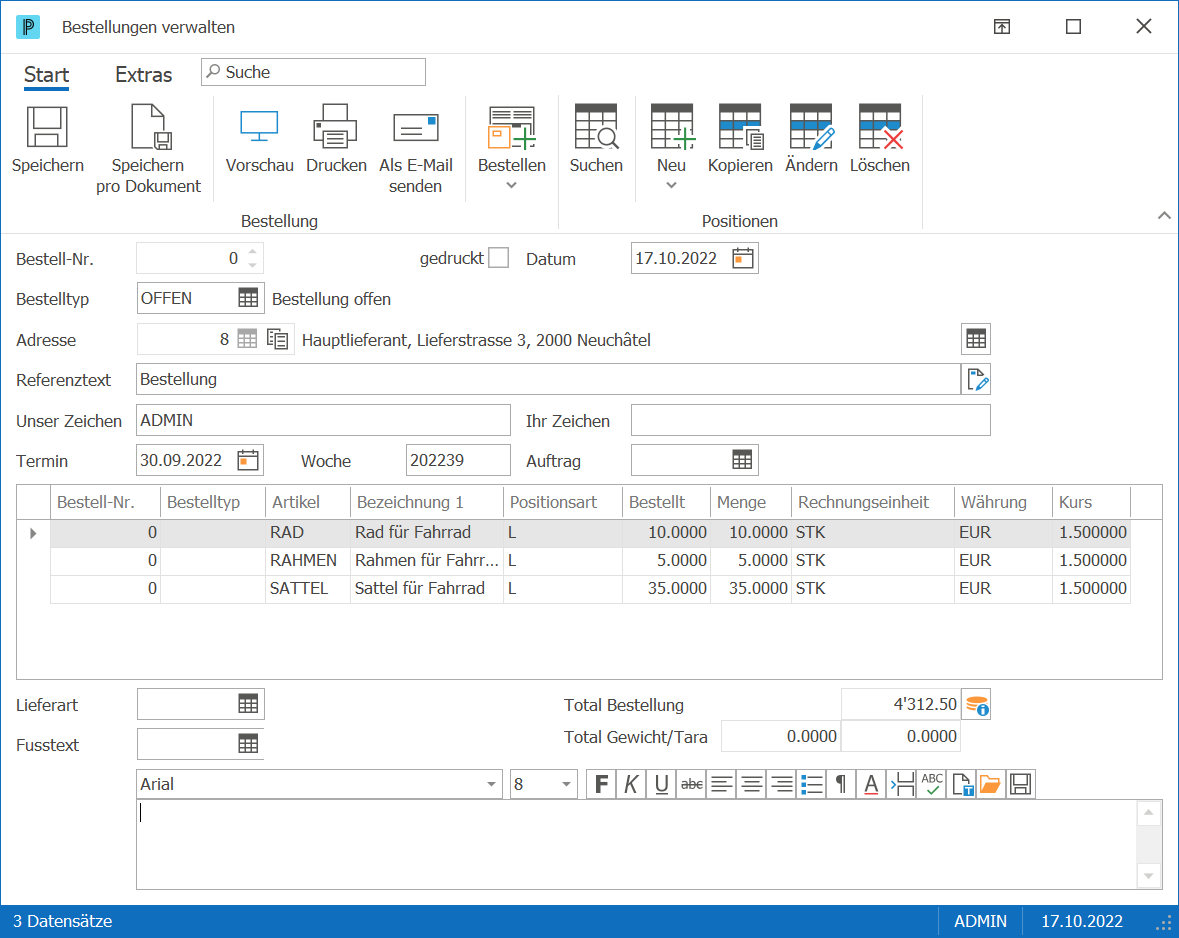
Task: Open the font size 8 dropdown
Action: [x=566, y=785]
